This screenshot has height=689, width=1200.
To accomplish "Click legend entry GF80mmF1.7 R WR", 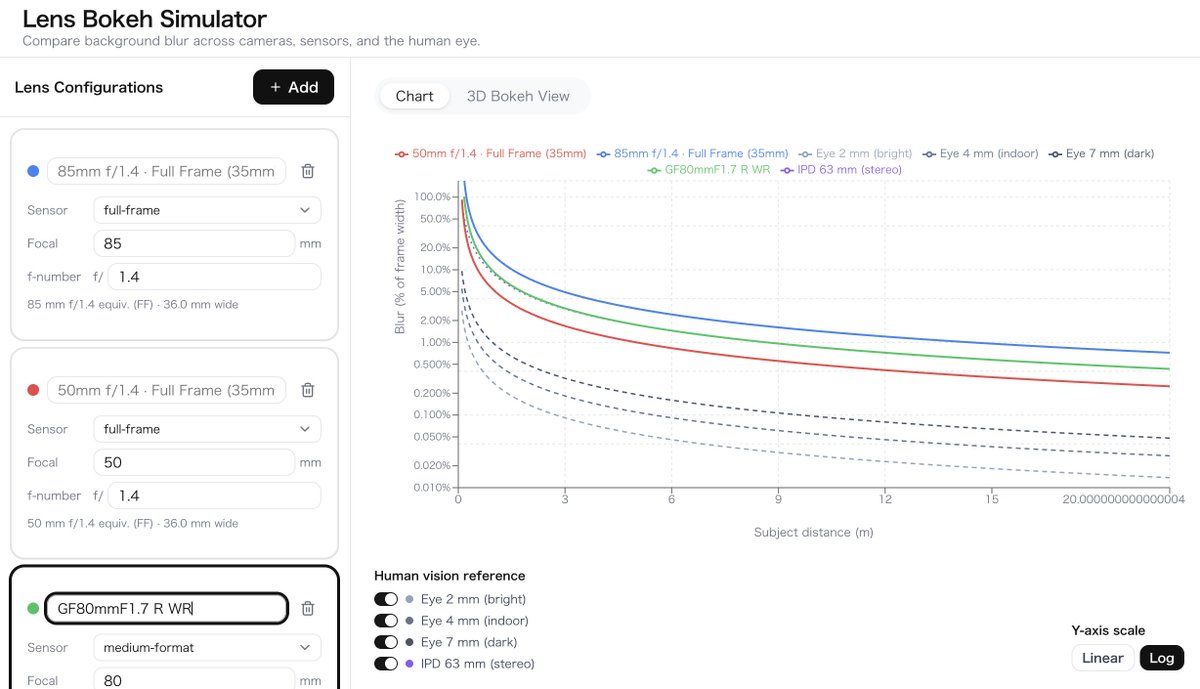I will click(x=709, y=170).
